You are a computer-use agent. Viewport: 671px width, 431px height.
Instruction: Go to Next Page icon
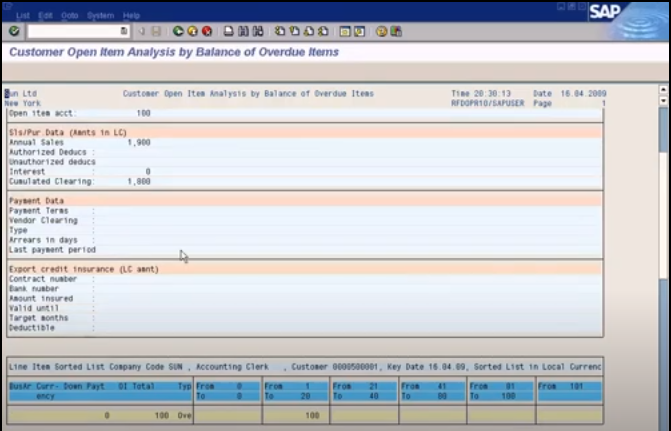click(x=309, y=31)
